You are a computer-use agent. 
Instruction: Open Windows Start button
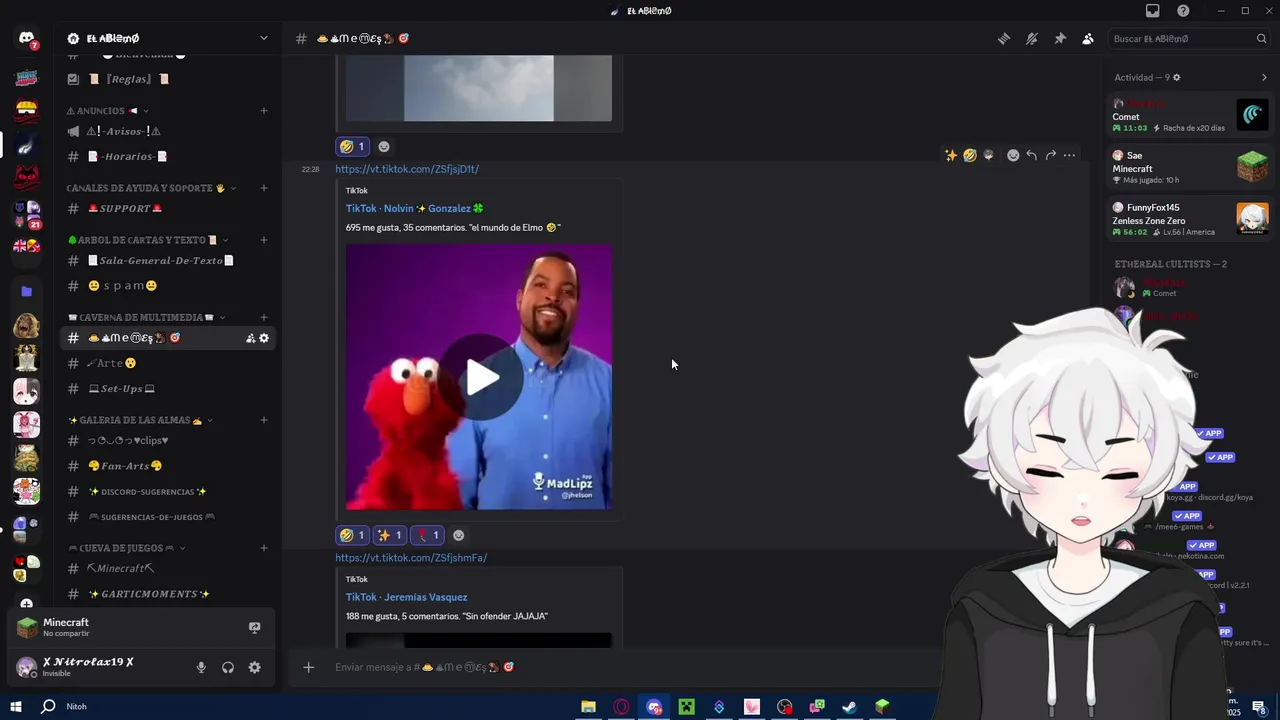16,706
